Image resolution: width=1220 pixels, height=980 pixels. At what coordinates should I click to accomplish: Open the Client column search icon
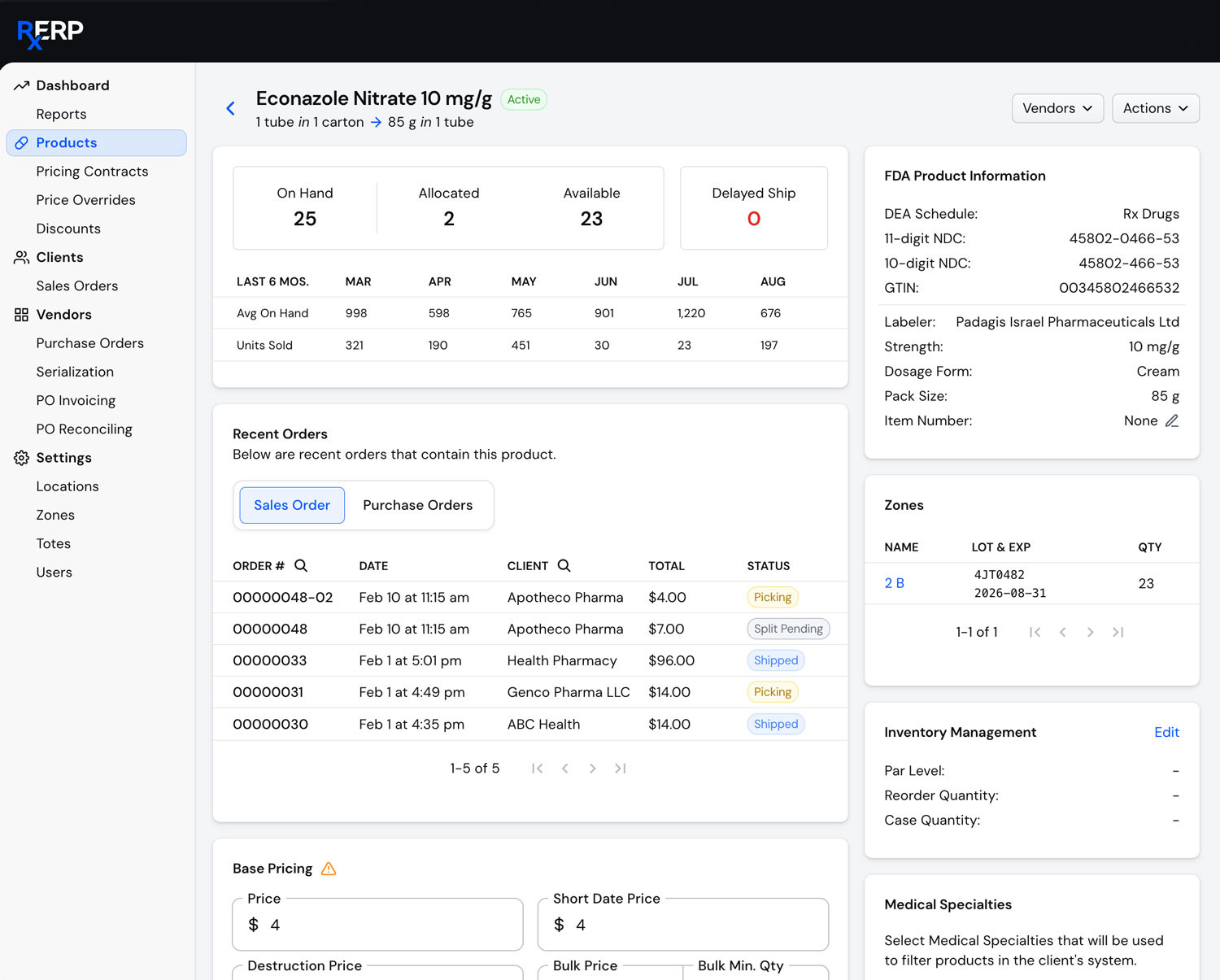564,564
